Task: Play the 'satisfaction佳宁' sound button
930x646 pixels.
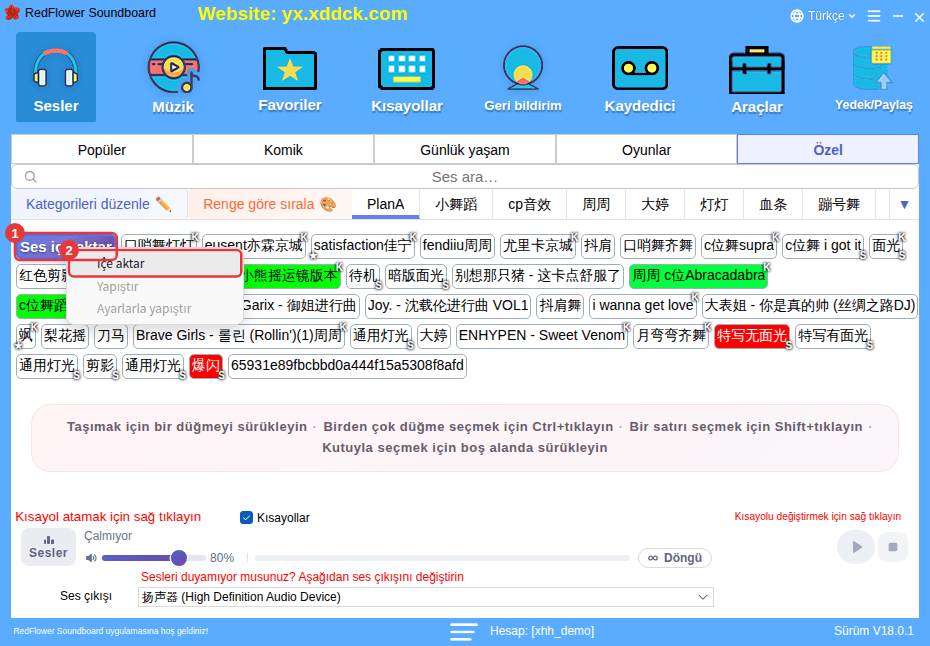Action: pyautogui.click(x=363, y=246)
